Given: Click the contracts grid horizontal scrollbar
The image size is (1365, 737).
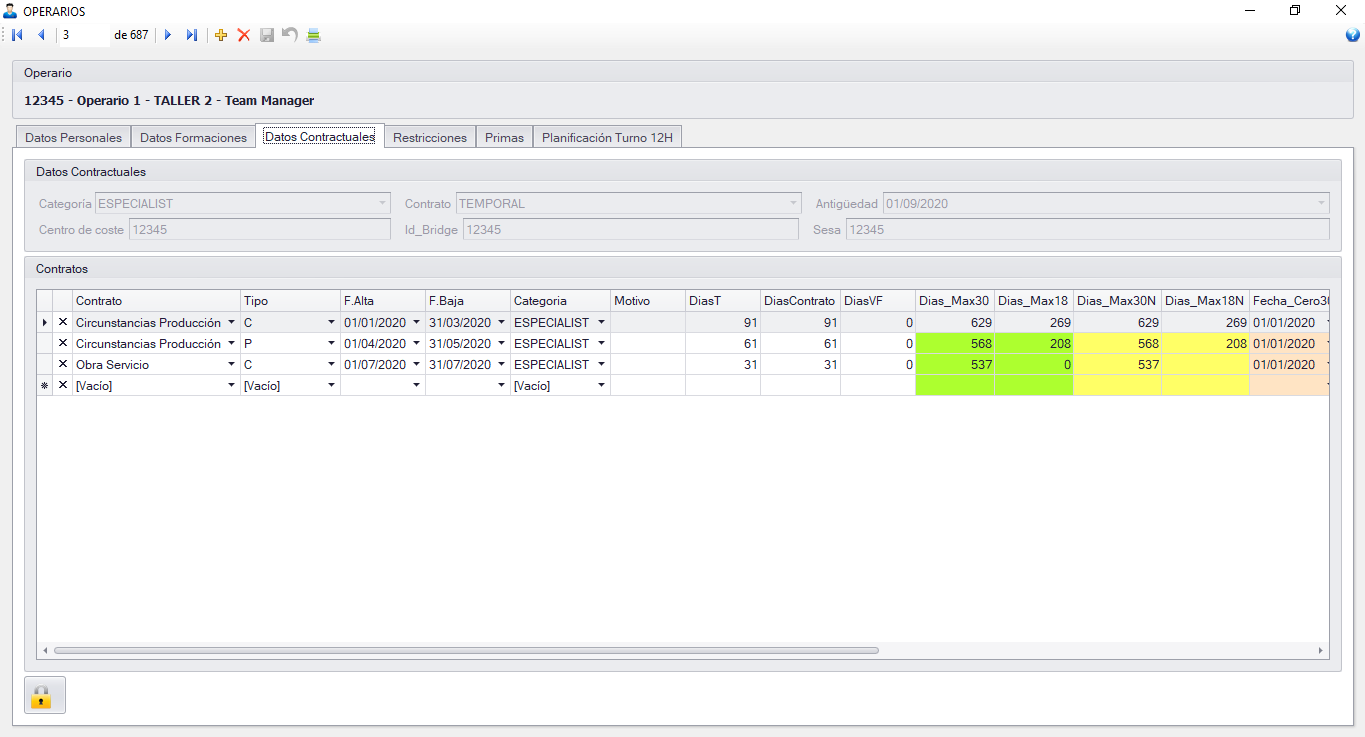Looking at the screenshot, I should coord(466,650).
